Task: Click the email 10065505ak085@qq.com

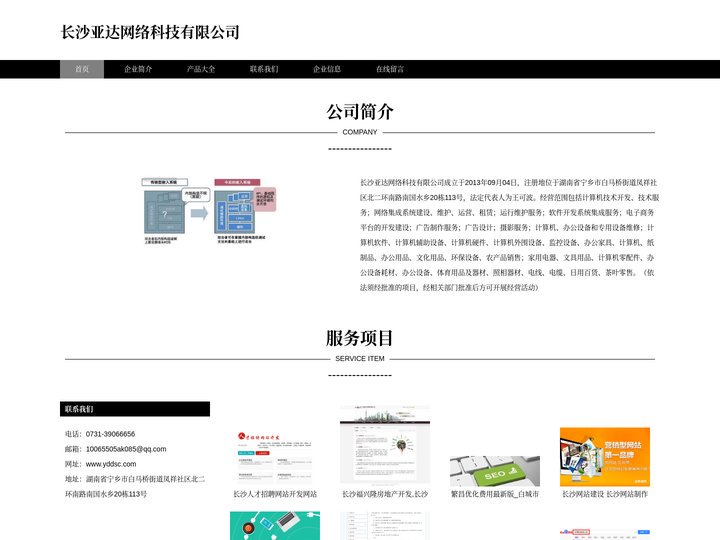Action: pos(126,449)
